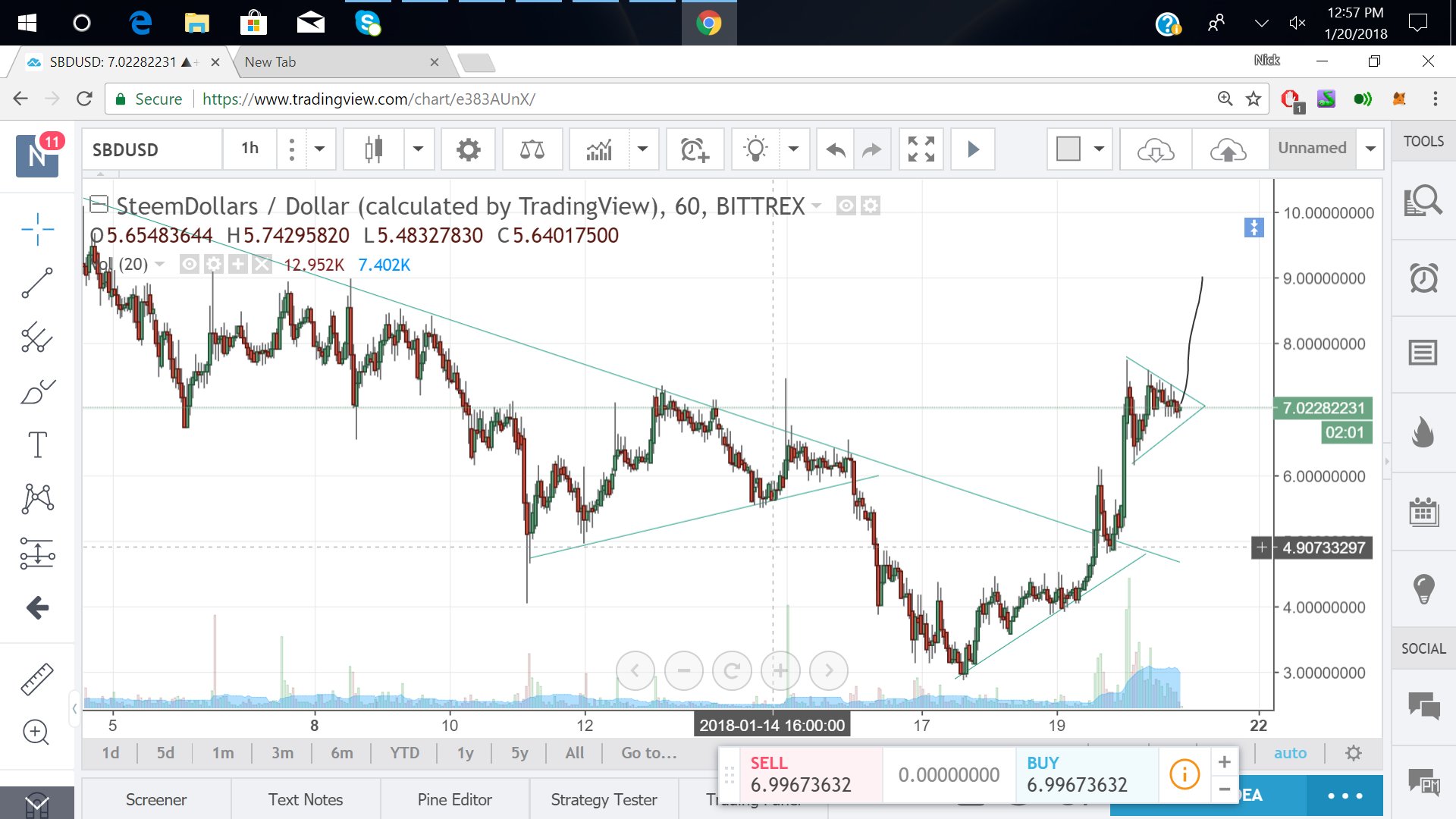
Task: Toggle fullscreen chart mode
Action: tap(921, 149)
